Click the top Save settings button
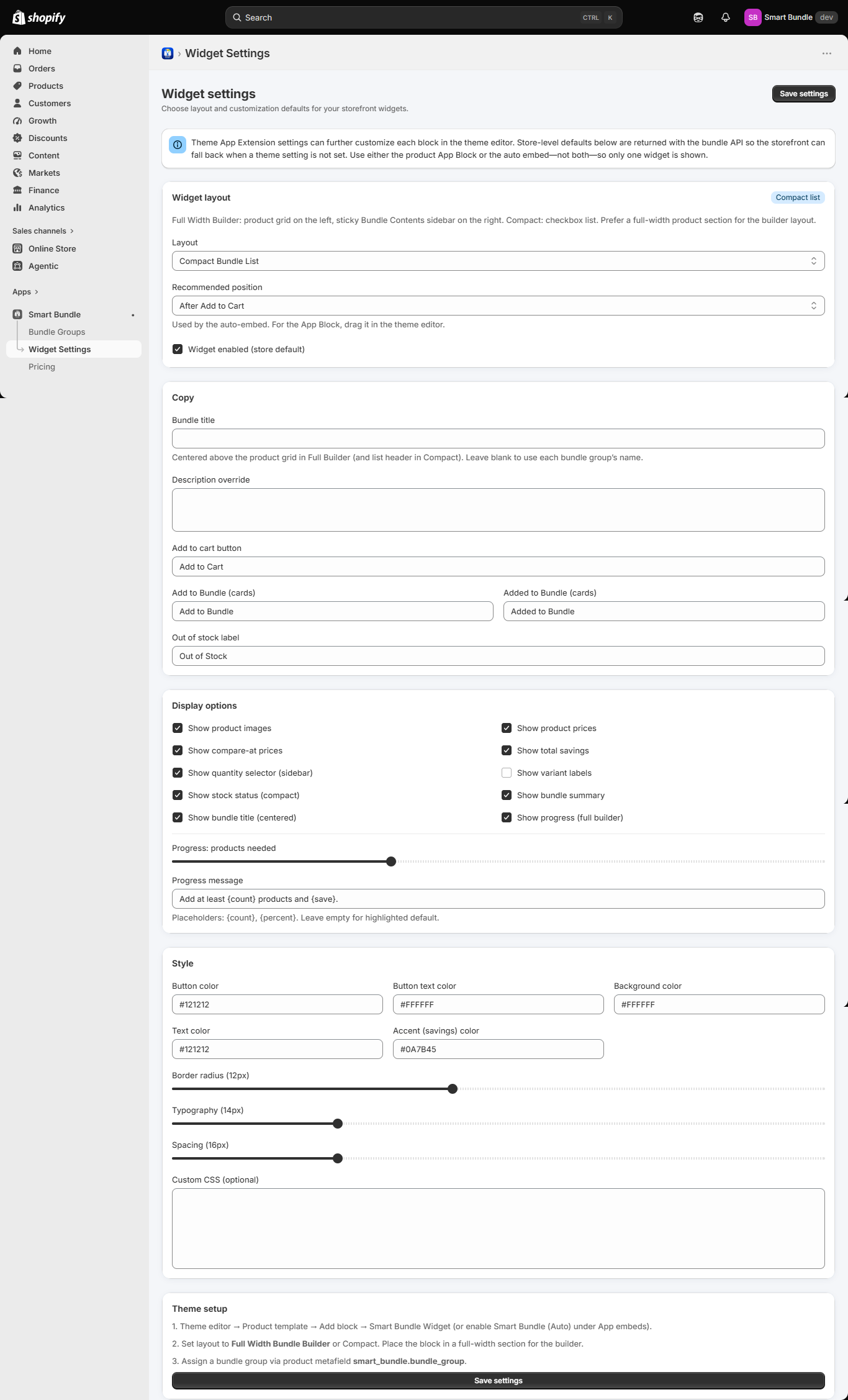 804,94
